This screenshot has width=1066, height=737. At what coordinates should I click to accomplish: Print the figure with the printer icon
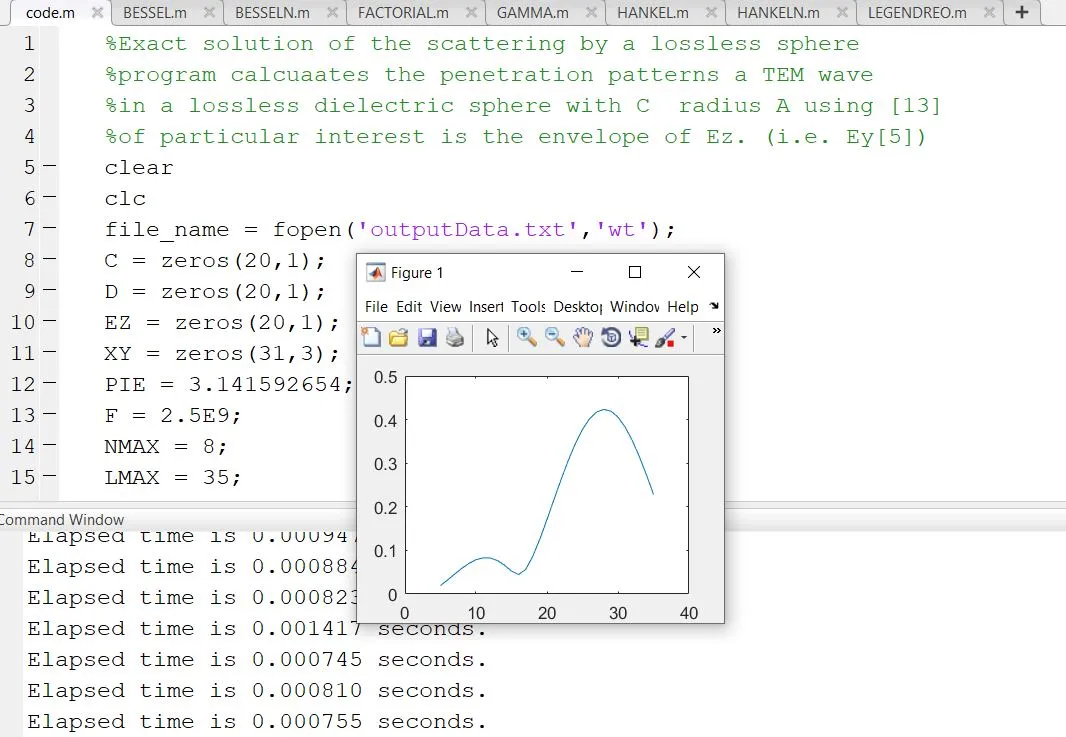coord(455,338)
